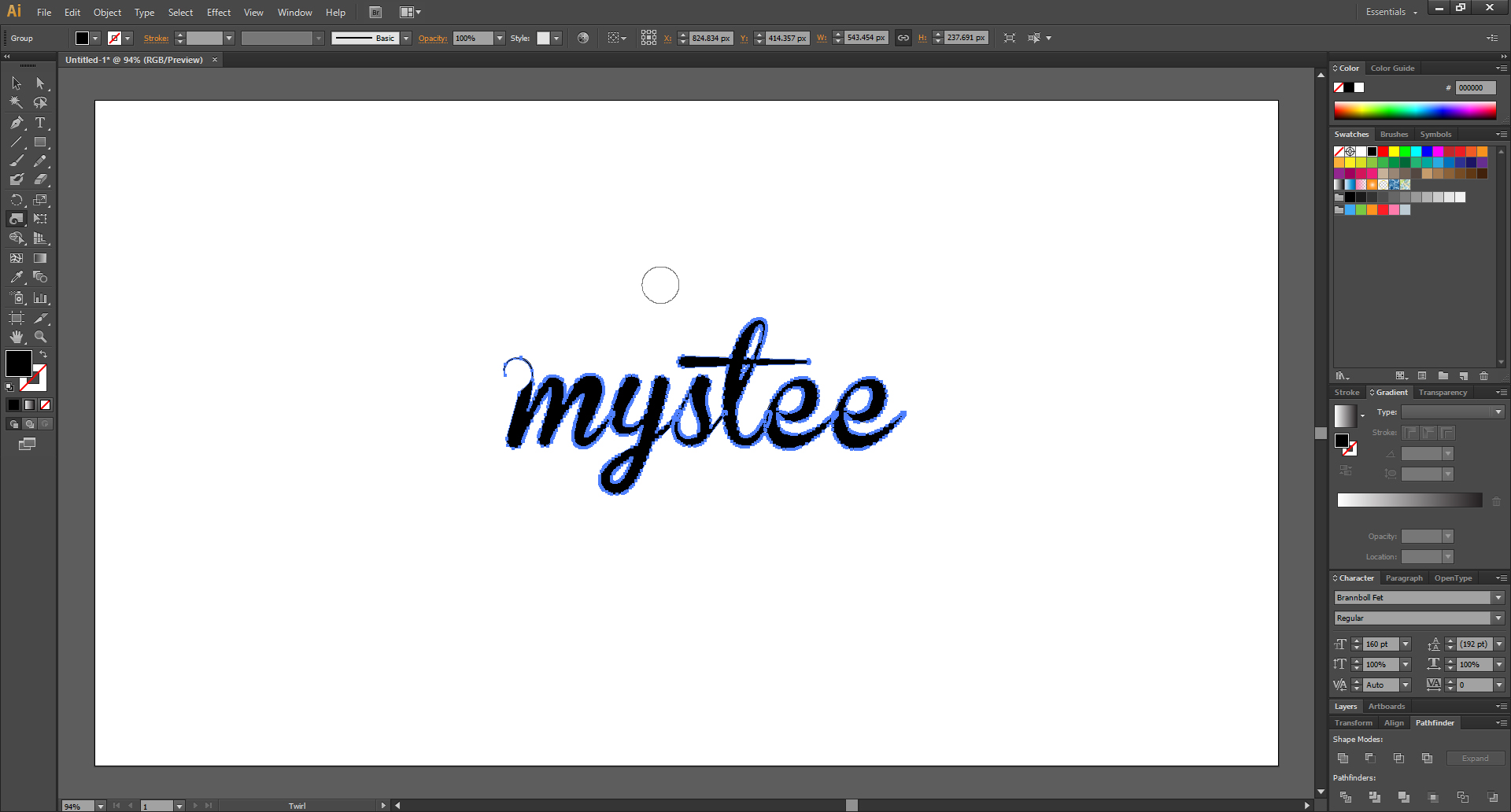Toggle constrain width and height proportions
This screenshot has width=1511, height=812.
903,38
